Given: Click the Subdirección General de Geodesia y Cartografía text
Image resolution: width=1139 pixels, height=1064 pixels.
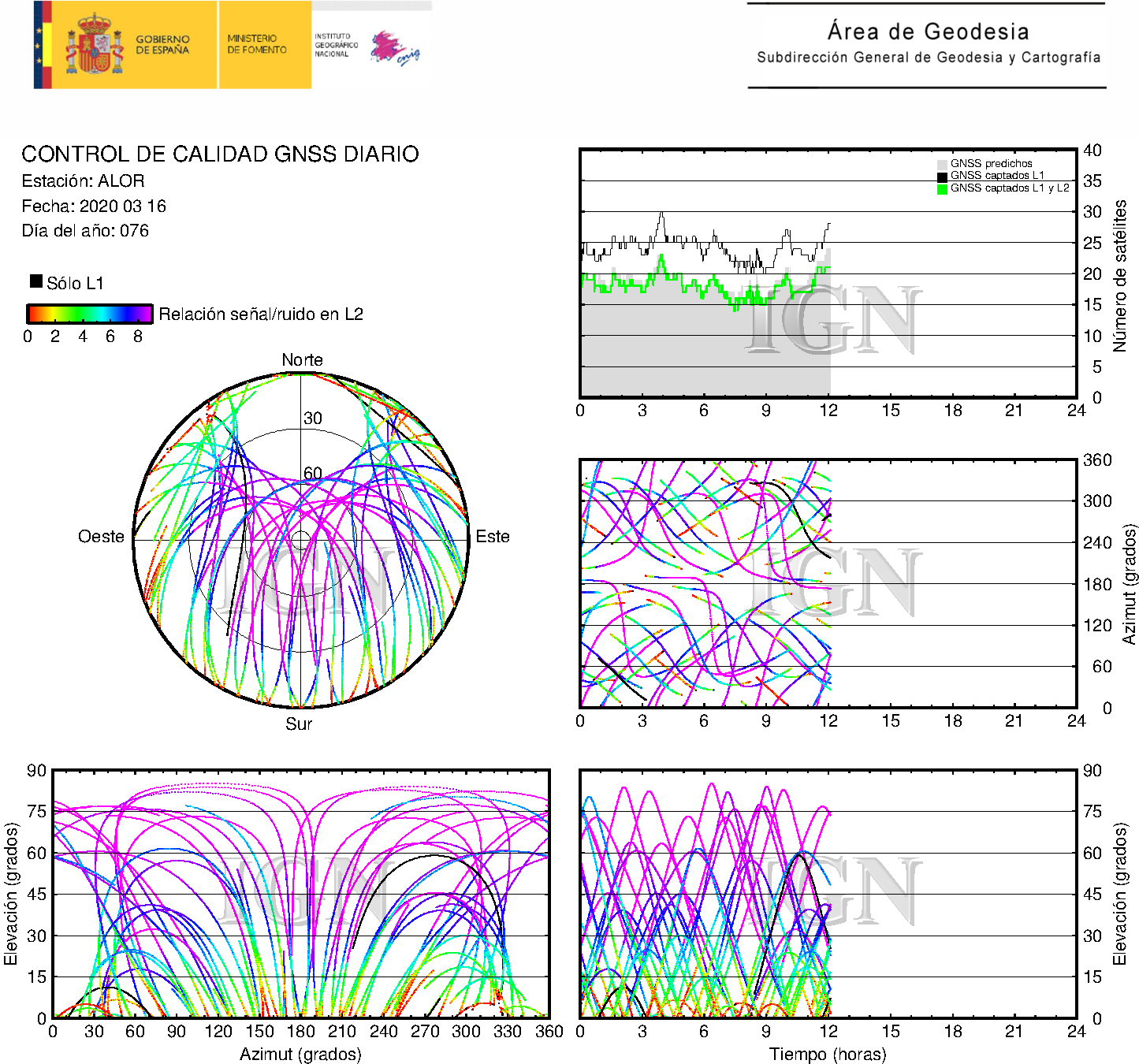Looking at the screenshot, I should [x=928, y=58].
